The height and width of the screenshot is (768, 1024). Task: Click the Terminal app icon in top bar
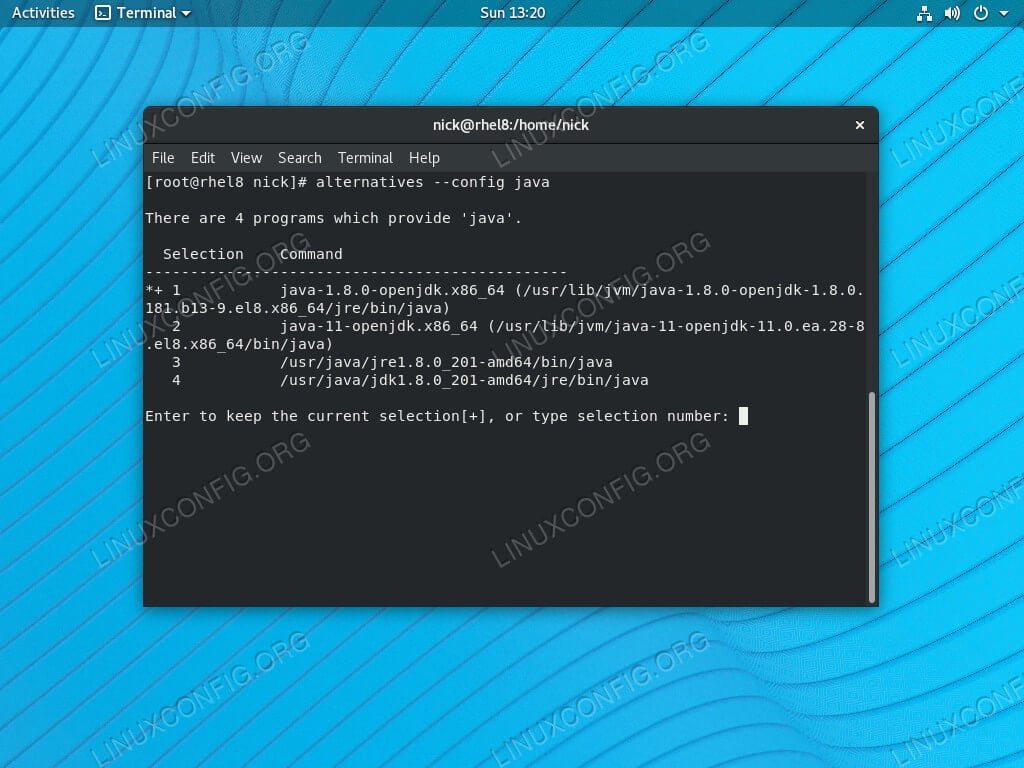click(103, 13)
